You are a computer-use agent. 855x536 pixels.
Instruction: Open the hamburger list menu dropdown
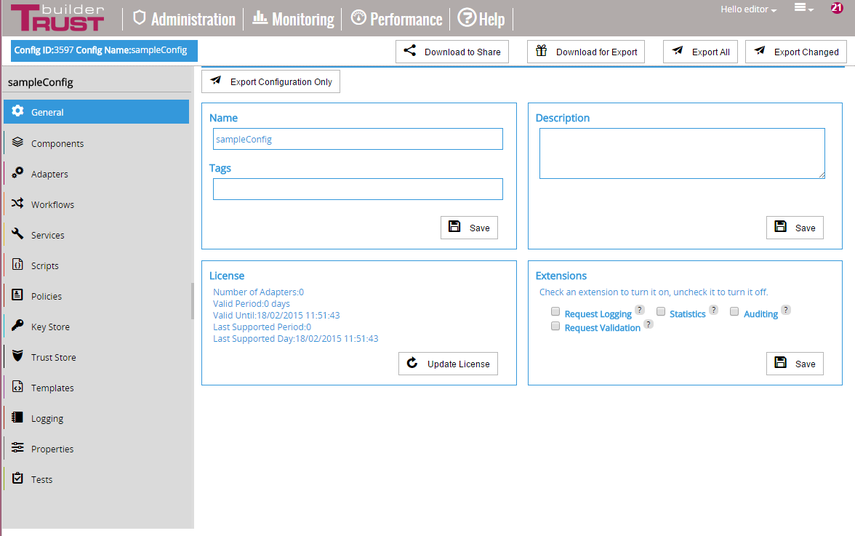point(803,8)
